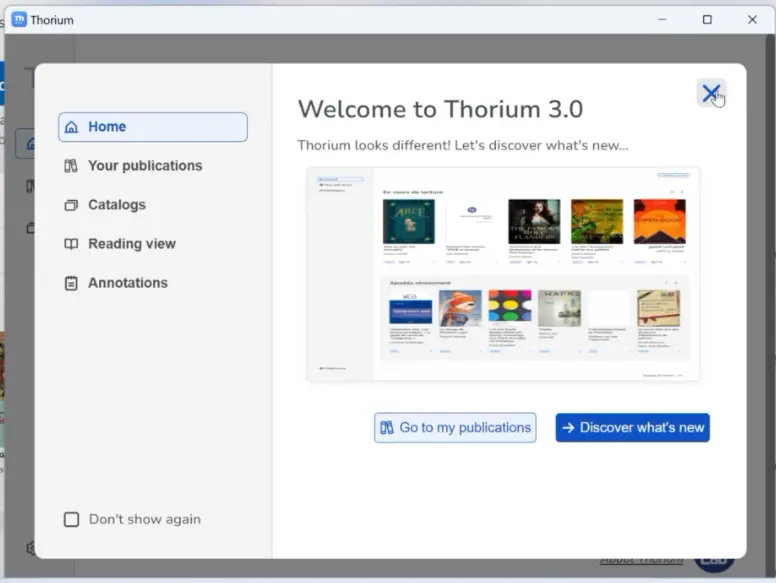Click the Thorium app icon in the title bar

19,20
